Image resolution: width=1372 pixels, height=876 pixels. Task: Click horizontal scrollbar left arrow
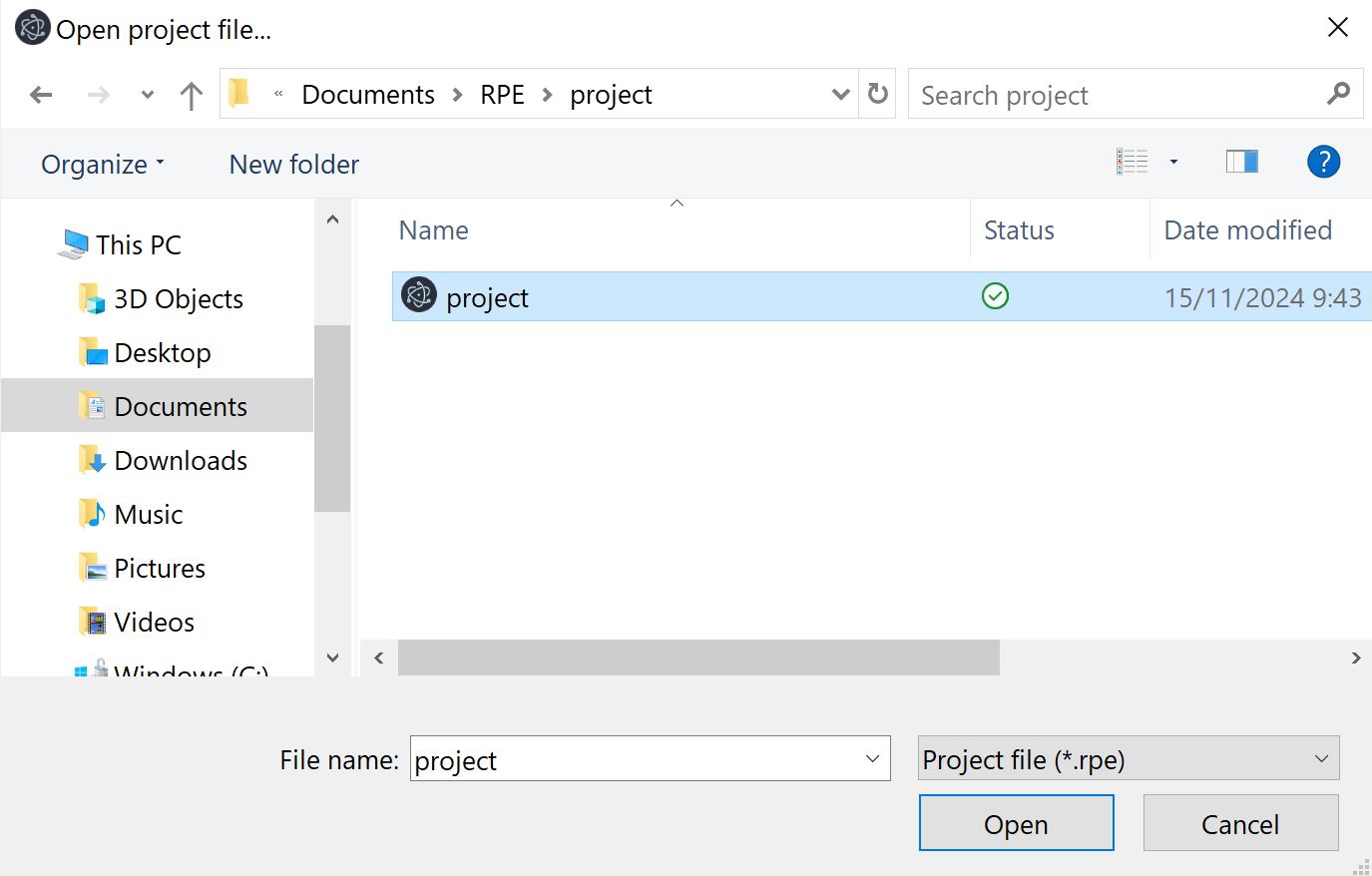point(378,657)
